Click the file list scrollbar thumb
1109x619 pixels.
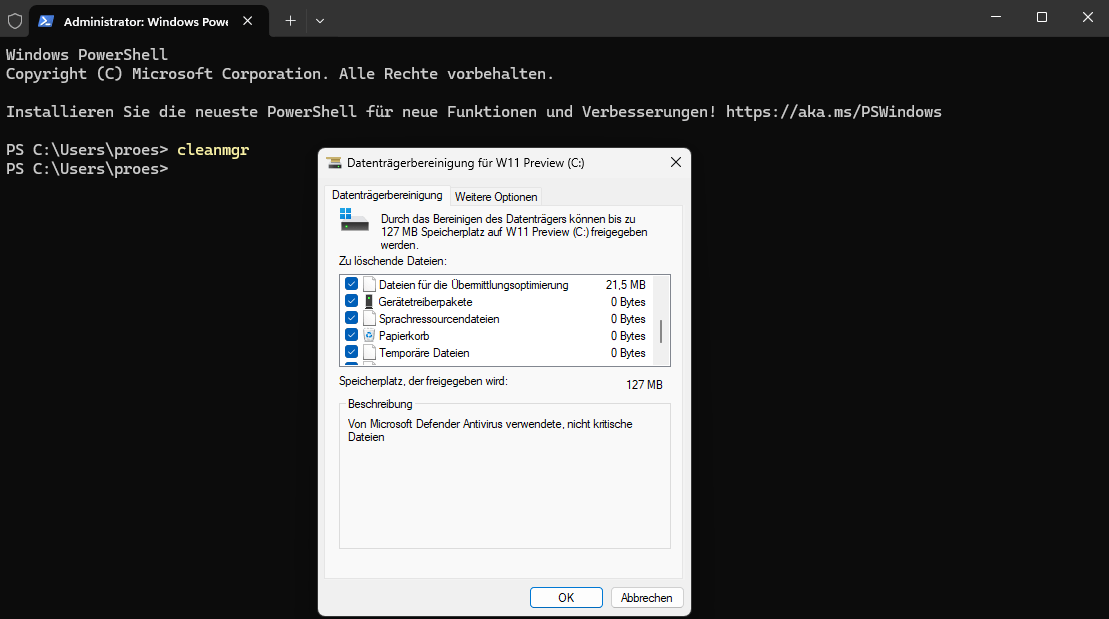tap(661, 331)
